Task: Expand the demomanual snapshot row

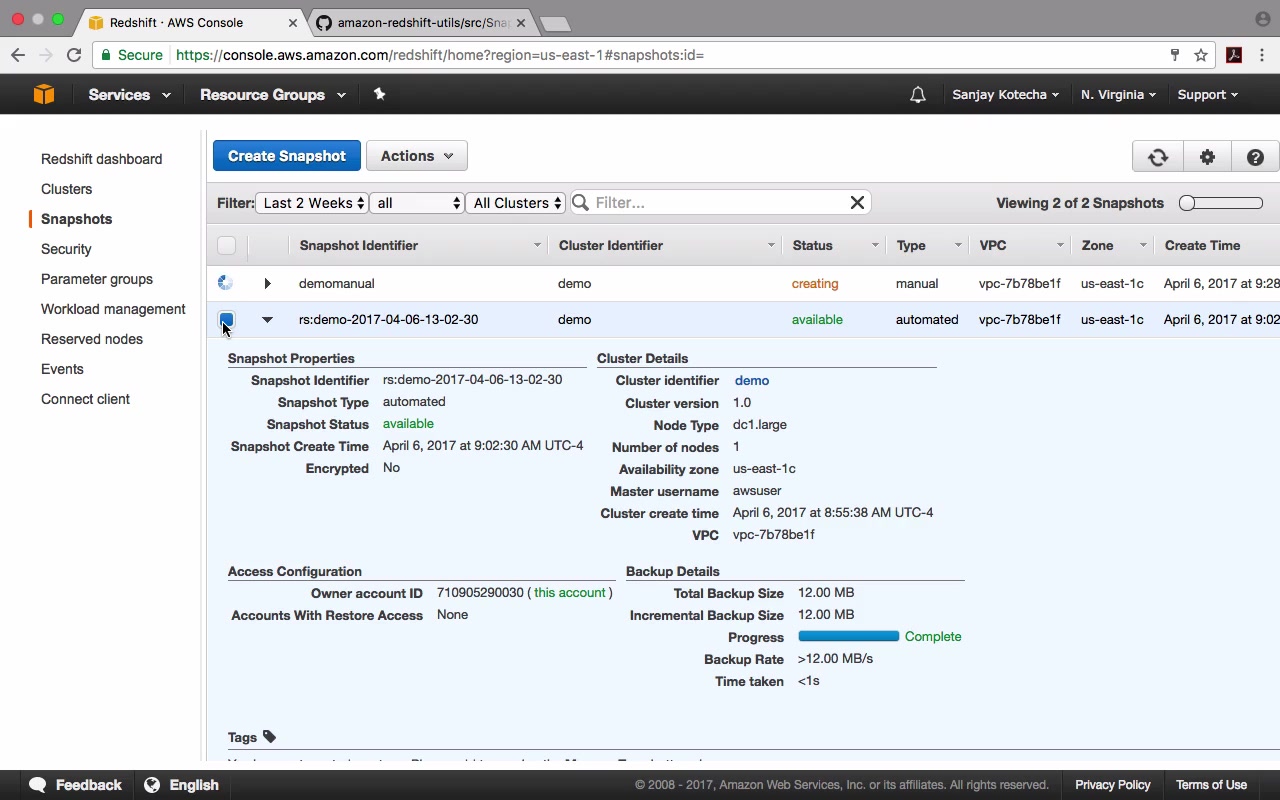Action: click(267, 284)
